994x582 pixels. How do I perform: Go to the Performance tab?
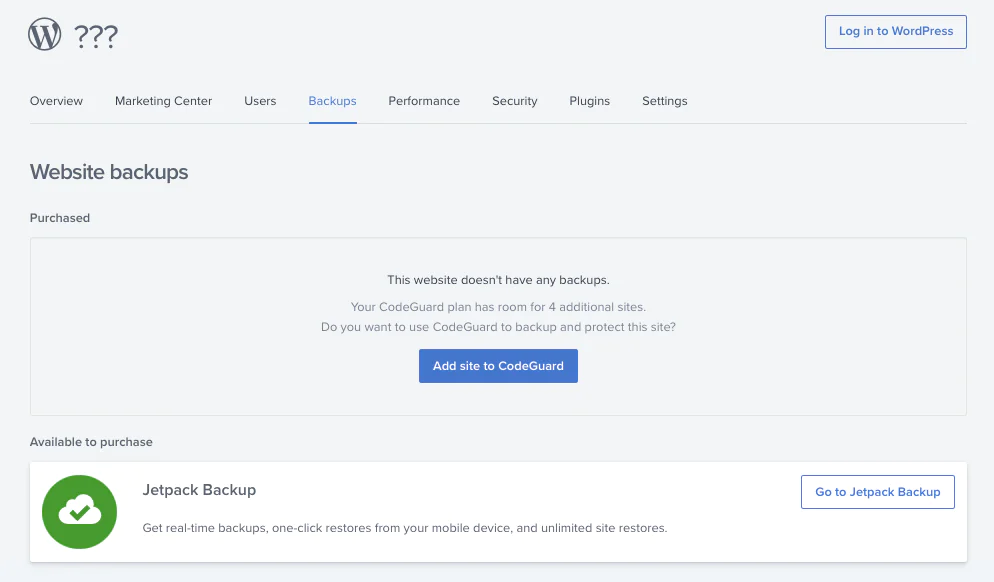click(x=424, y=101)
